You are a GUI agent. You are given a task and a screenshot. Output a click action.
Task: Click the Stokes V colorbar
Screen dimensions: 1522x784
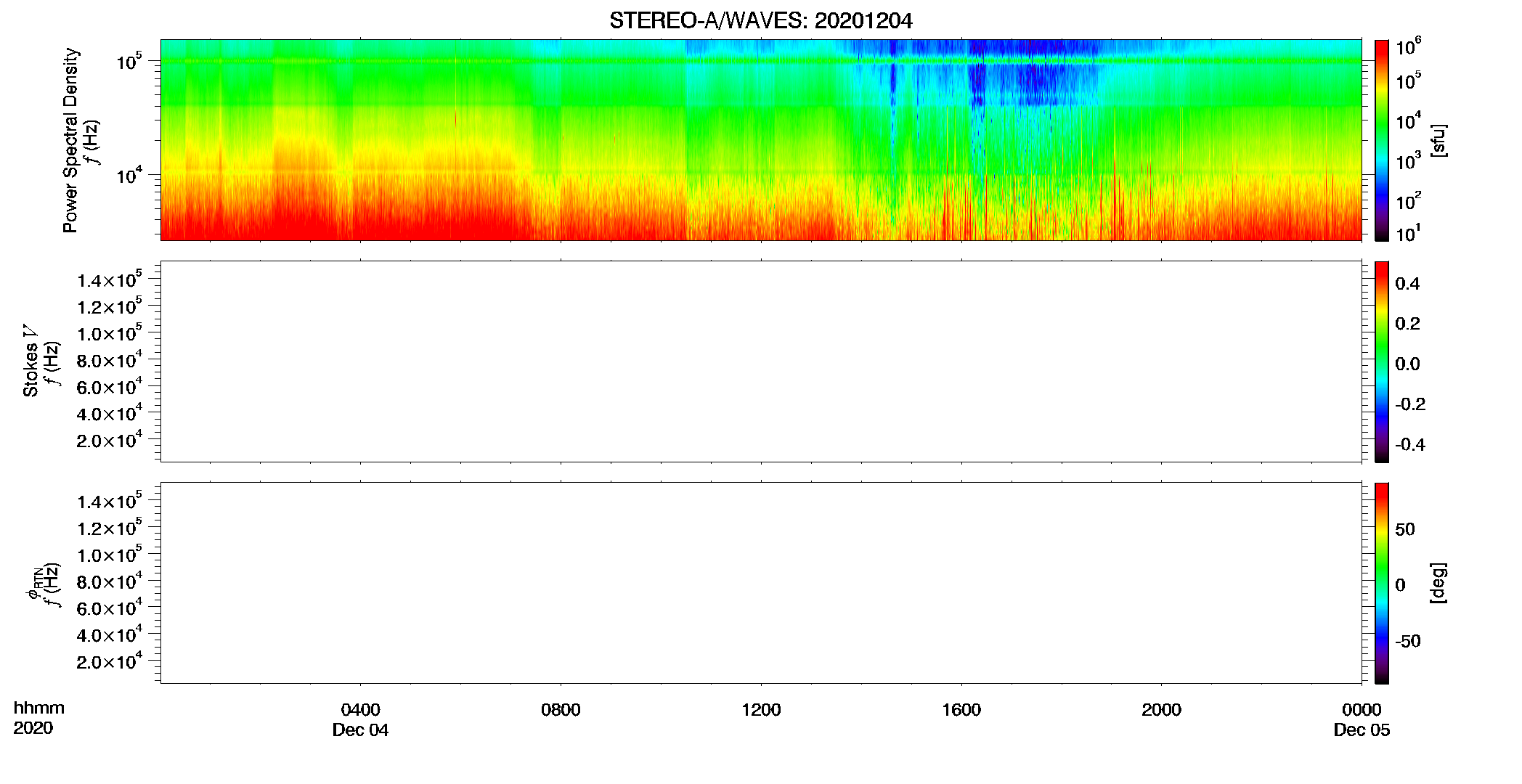click(1382, 362)
